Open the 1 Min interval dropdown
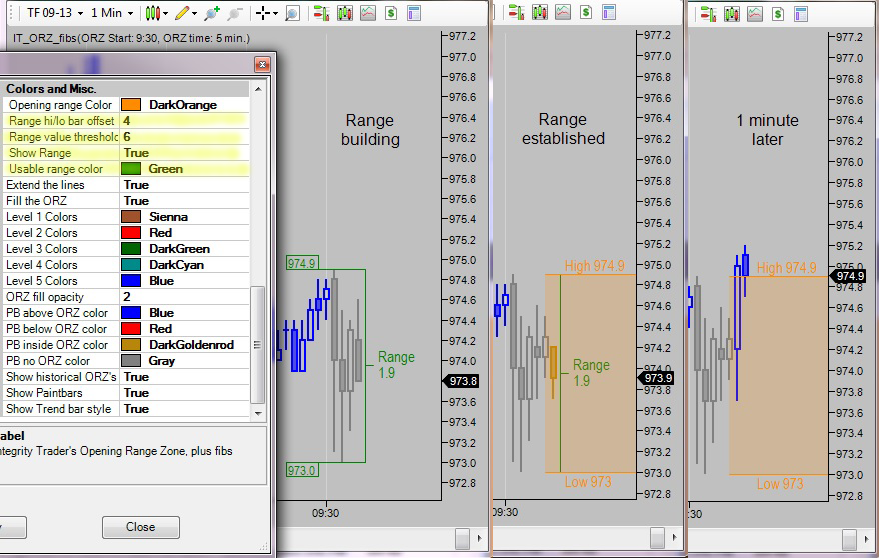Viewport: 879px width, 558px height. pyautogui.click(x=112, y=12)
